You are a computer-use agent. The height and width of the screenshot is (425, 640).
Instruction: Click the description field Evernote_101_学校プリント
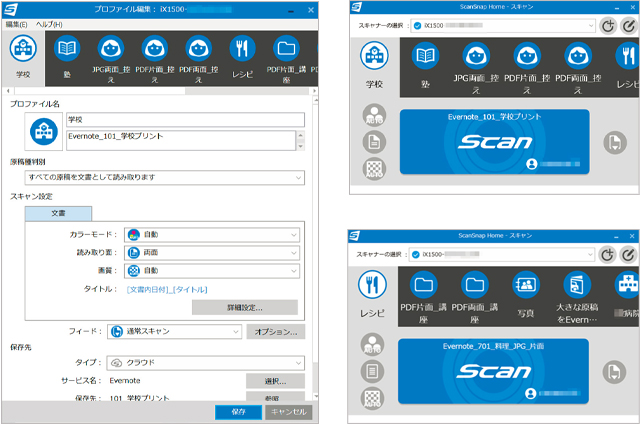pos(181,140)
